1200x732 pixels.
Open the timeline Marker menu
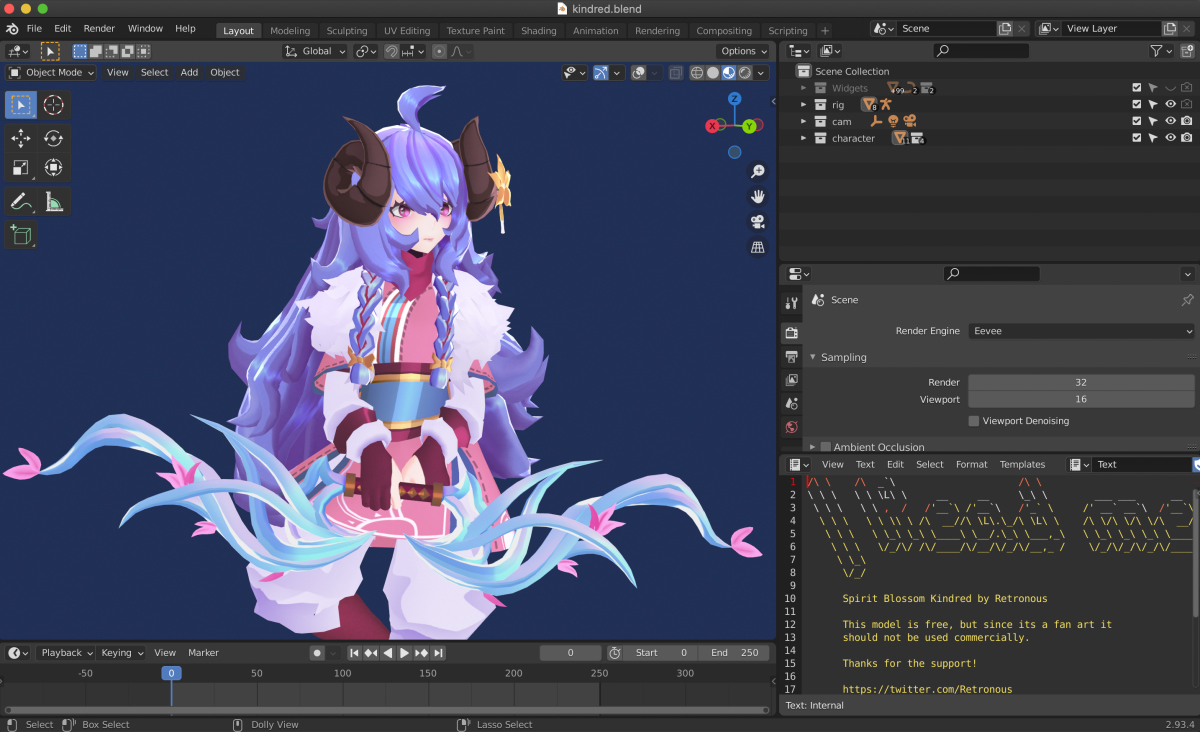[x=203, y=653]
